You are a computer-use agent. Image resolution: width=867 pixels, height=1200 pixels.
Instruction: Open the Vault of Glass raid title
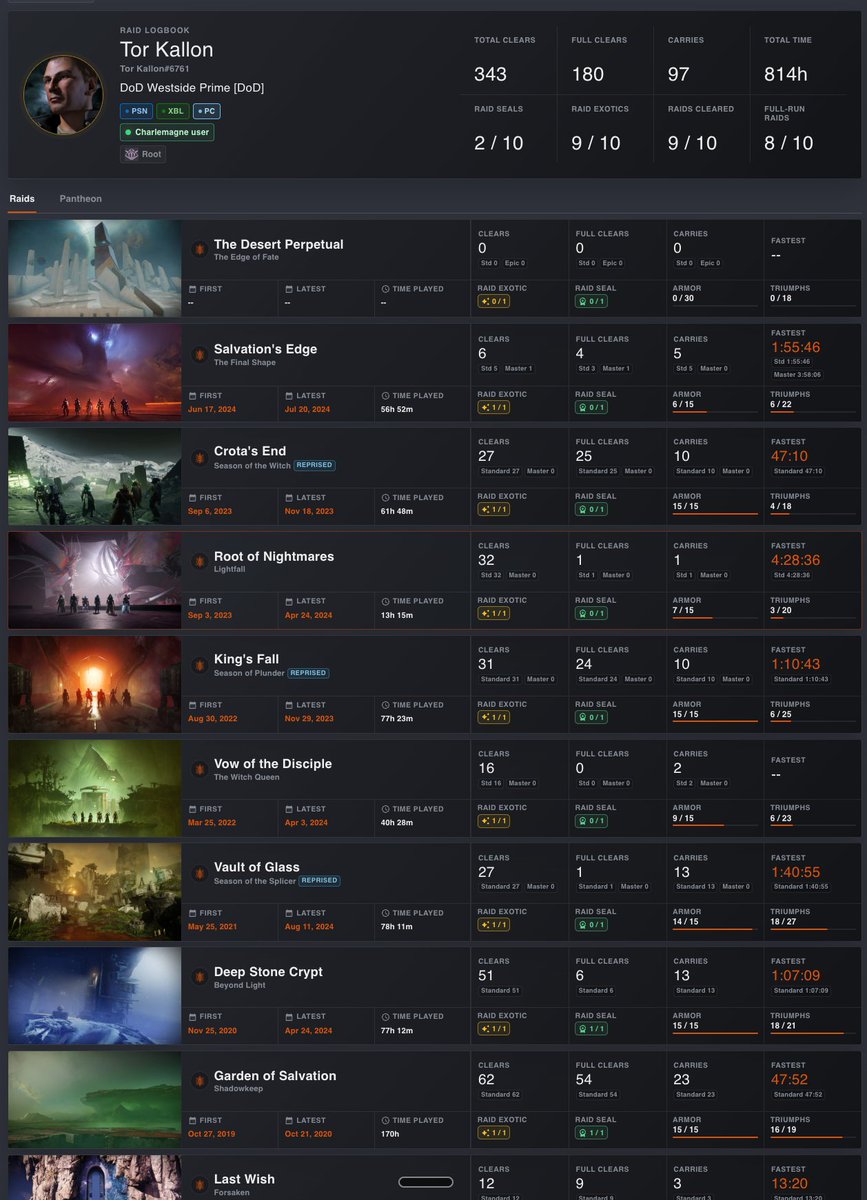click(257, 868)
